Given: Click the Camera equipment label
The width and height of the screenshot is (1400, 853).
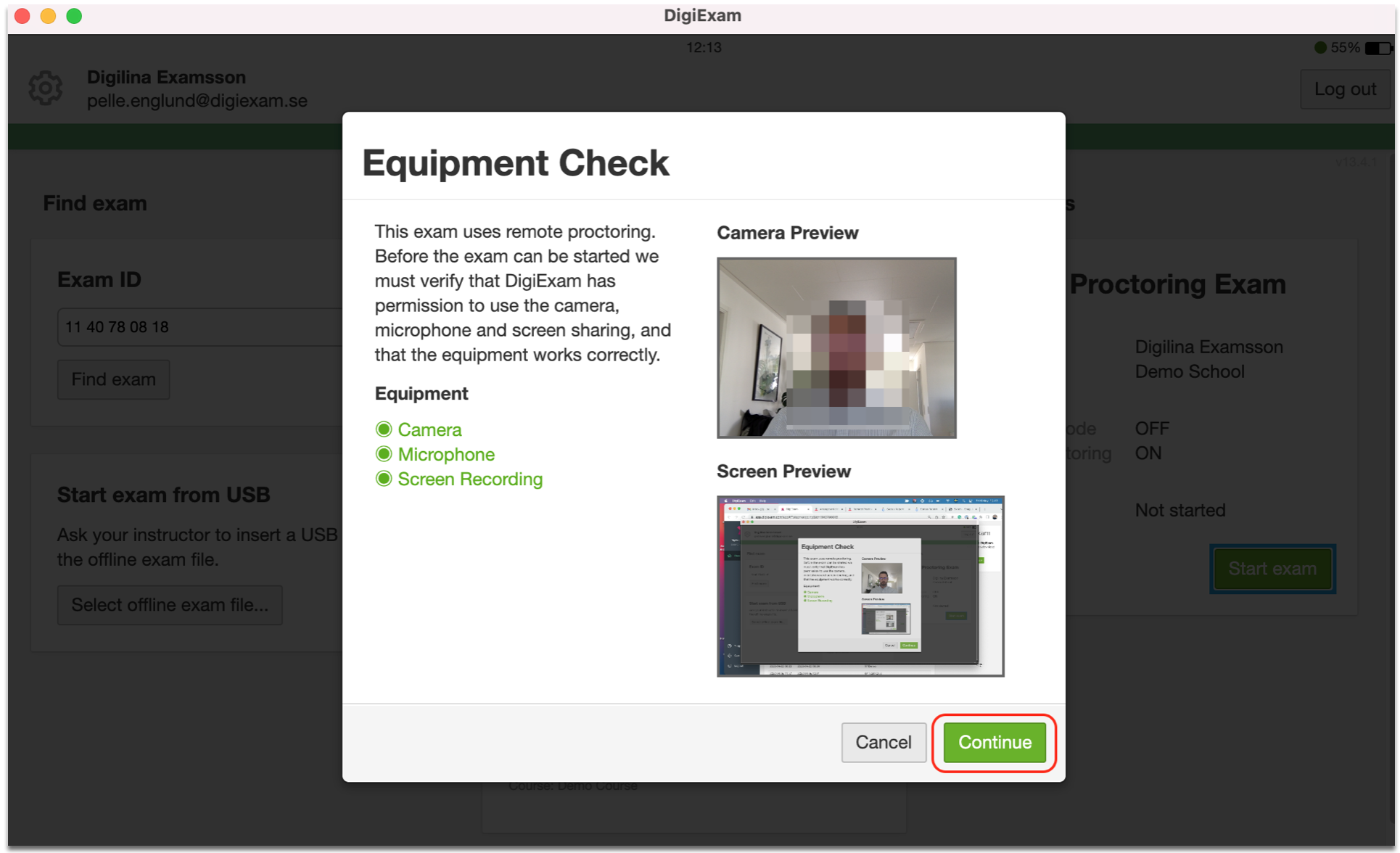Looking at the screenshot, I should [429, 429].
